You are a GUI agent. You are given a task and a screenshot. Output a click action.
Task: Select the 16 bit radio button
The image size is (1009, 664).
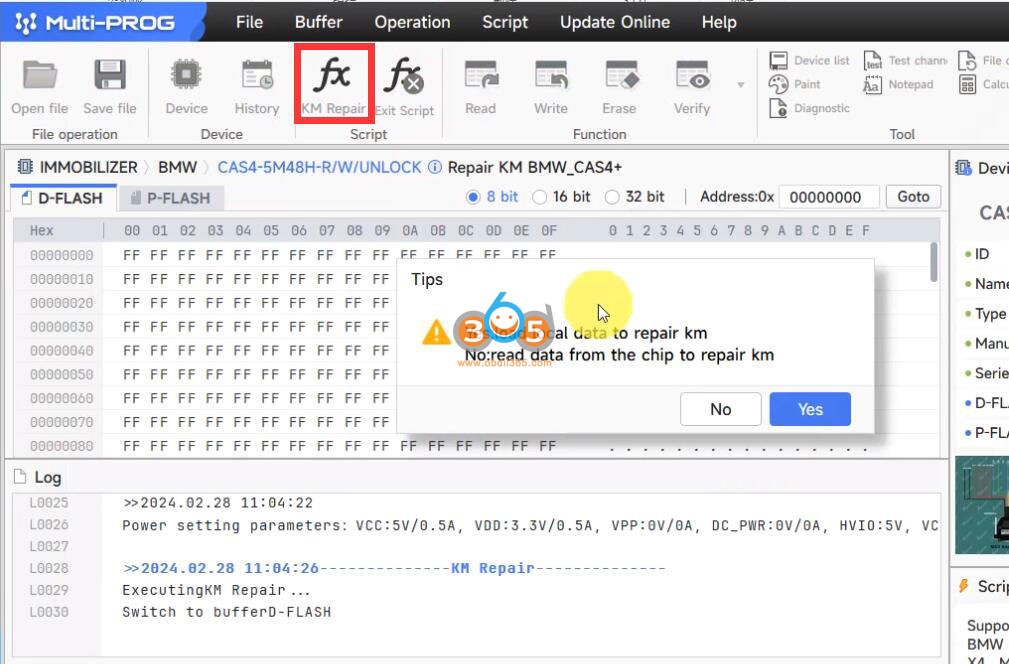pos(539,197)
